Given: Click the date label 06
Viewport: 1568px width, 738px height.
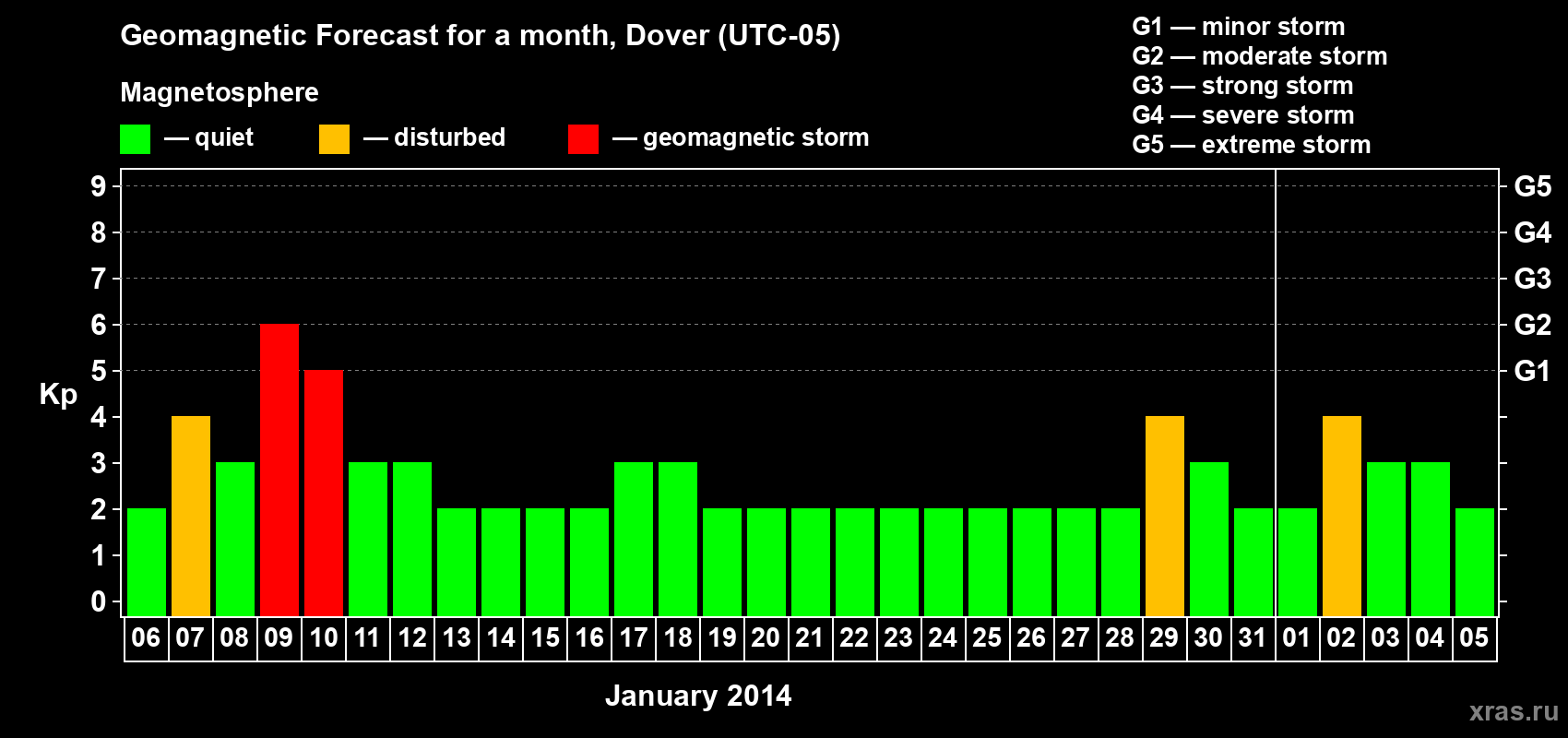Looking at the screenshot, I should 146,637.
